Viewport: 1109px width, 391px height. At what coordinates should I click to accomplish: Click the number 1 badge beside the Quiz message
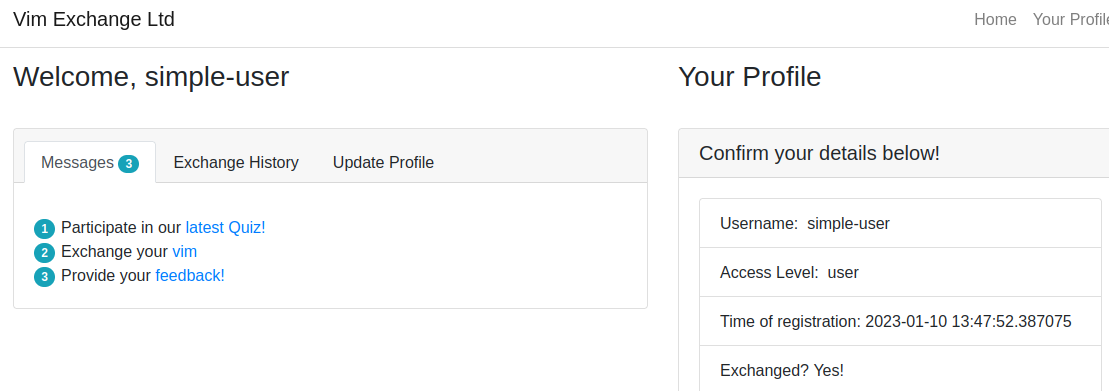click(x=44, y=229)
